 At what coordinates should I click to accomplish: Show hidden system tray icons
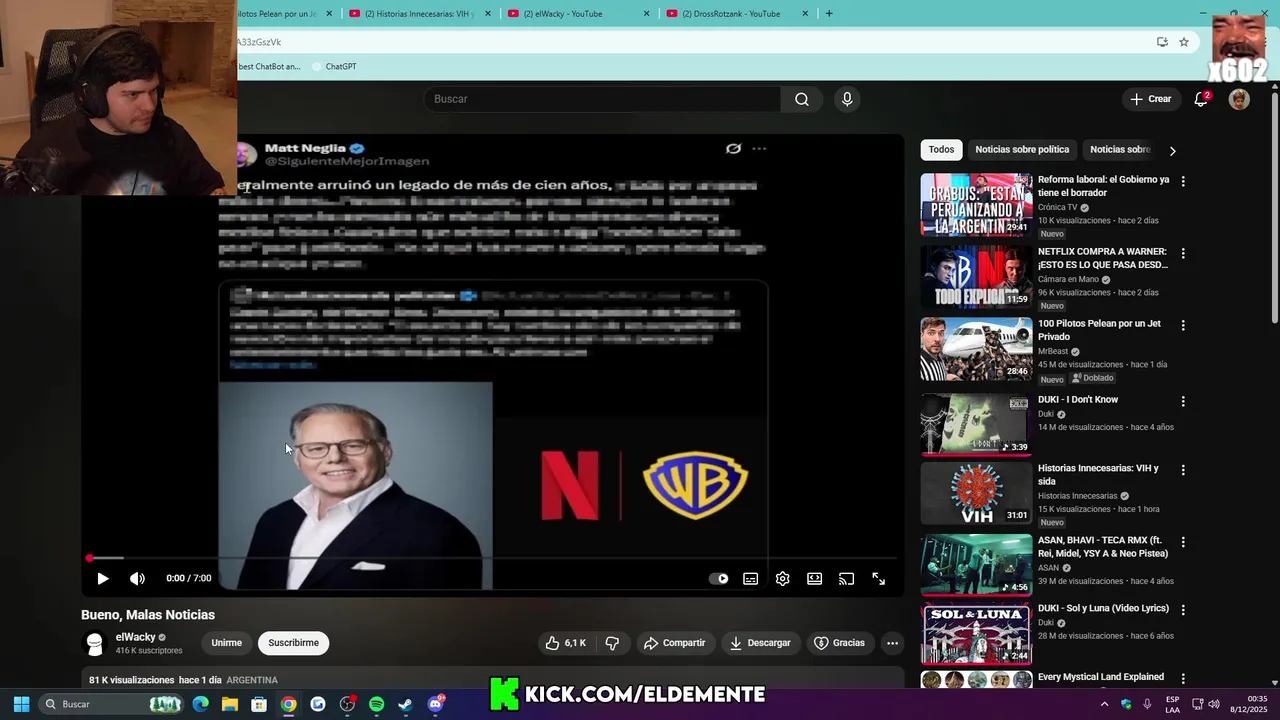tap(1105, 704)
